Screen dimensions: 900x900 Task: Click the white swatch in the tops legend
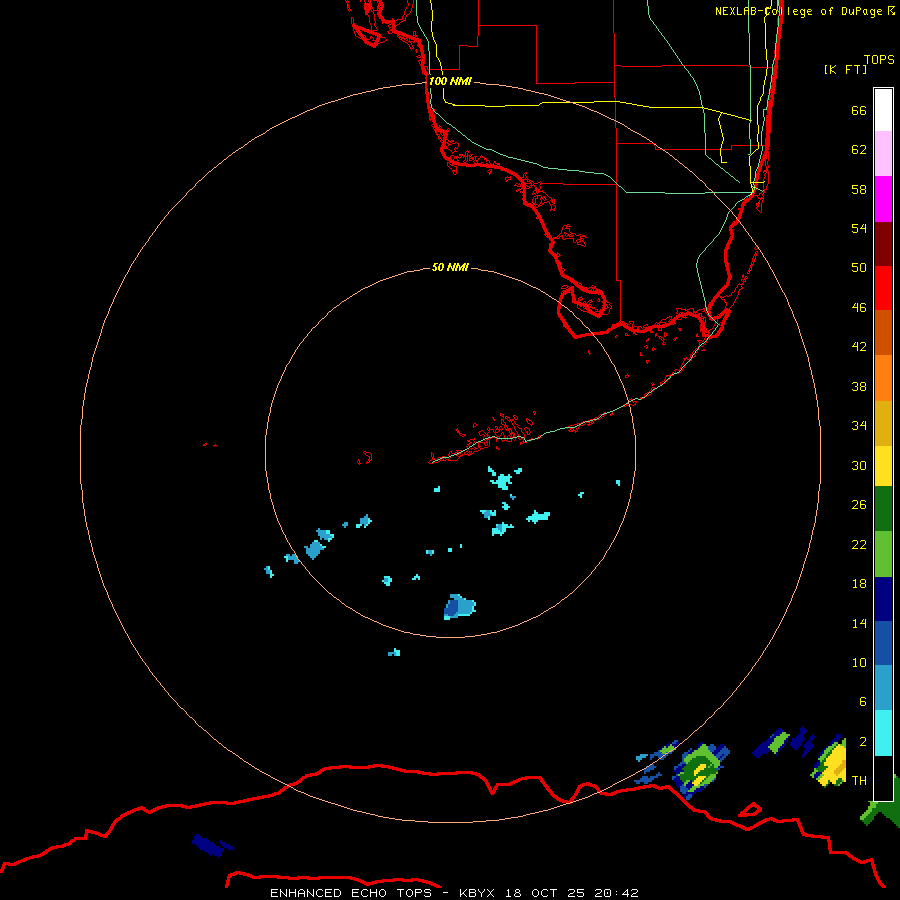883,110
